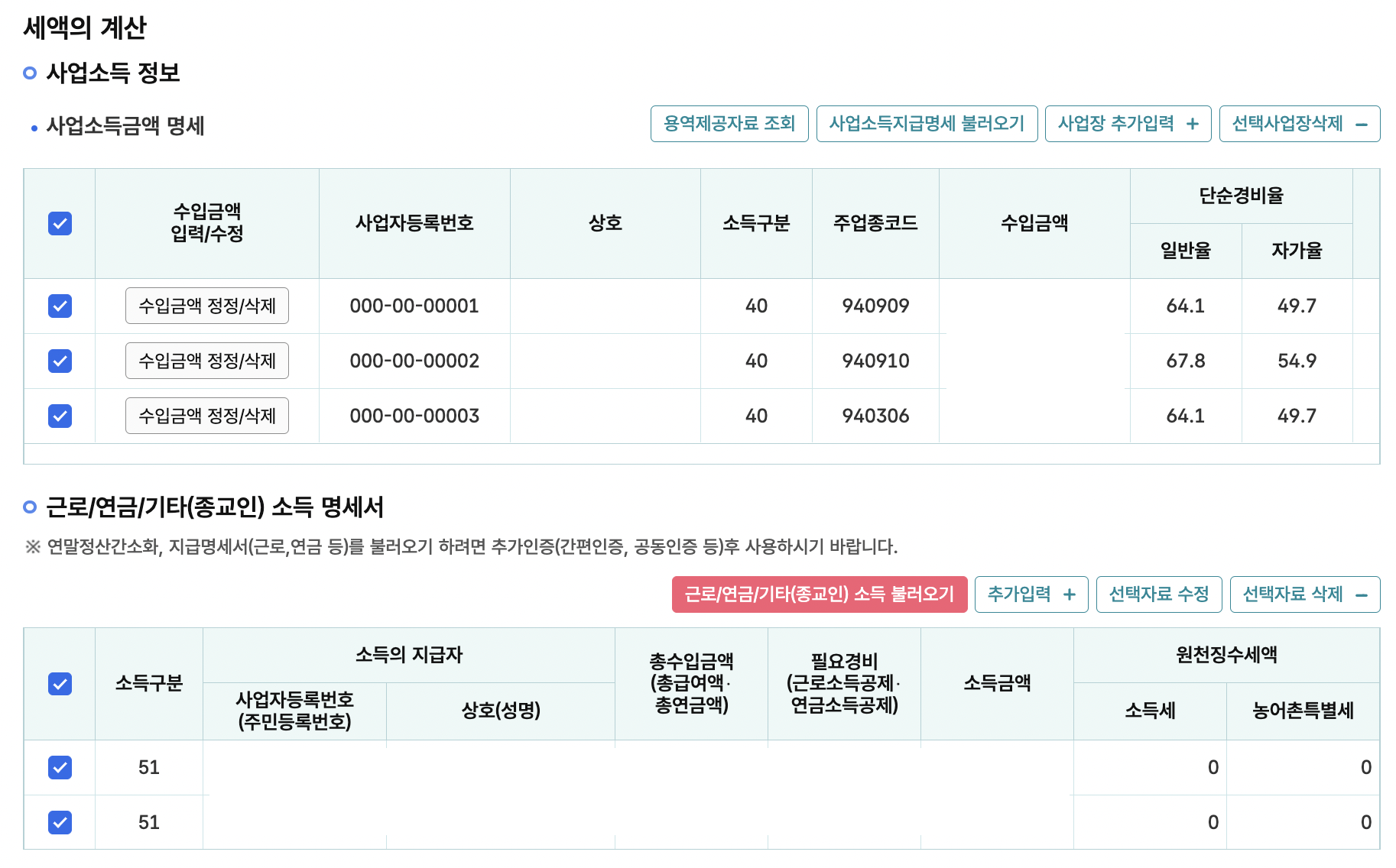The height and width of the screenshot is (868, 1396).
Task: Click 선택사업장삭제 to delete selected workplace
Action: (1299, 123)
